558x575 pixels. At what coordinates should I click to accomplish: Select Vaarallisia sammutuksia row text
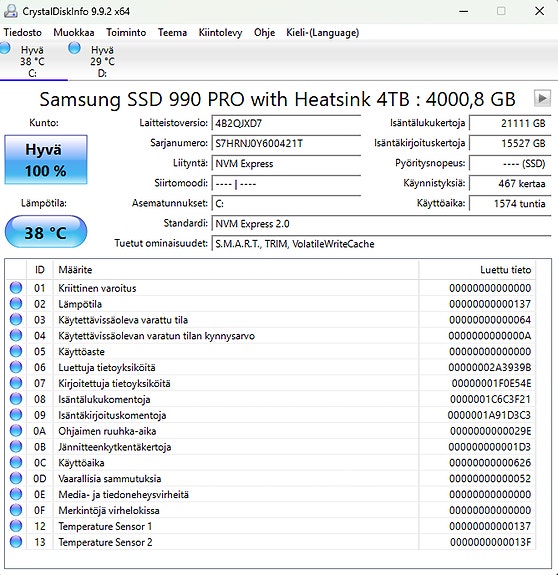pyautogui.click(x=110, y=479)
